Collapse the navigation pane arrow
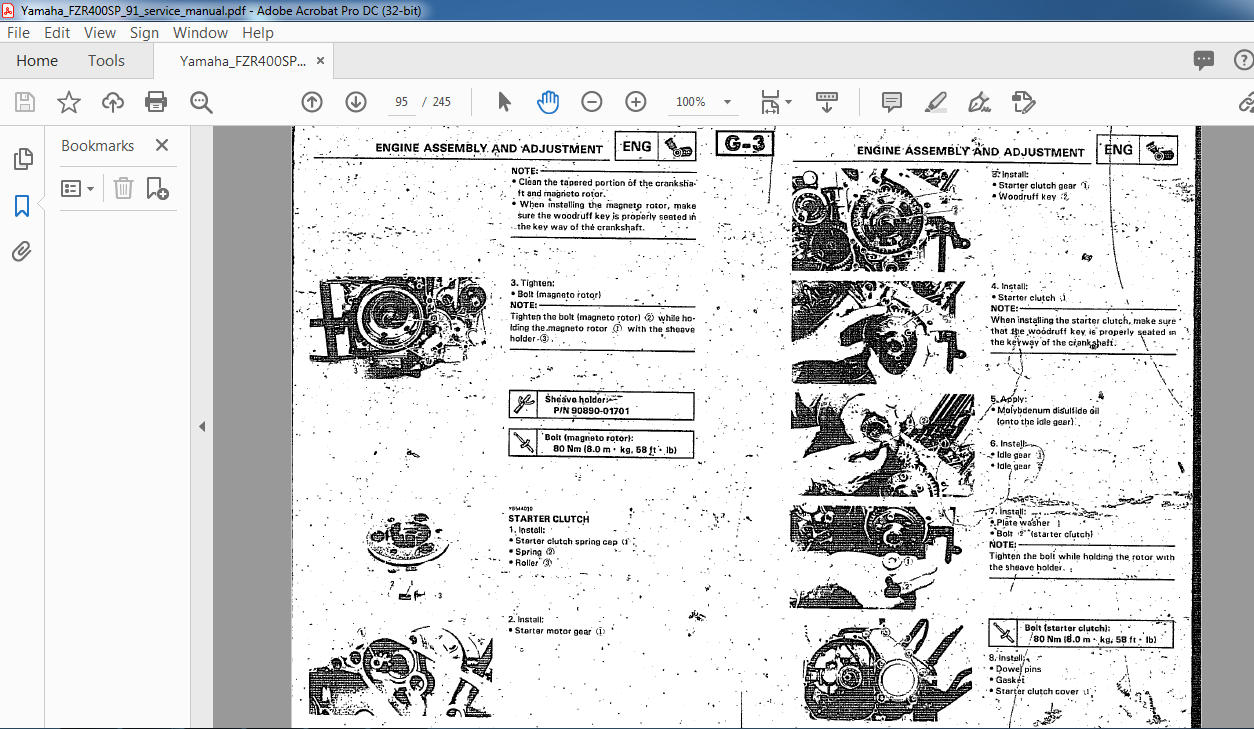The width and height of the screenshot is (1254, 729). coord(202,426)
